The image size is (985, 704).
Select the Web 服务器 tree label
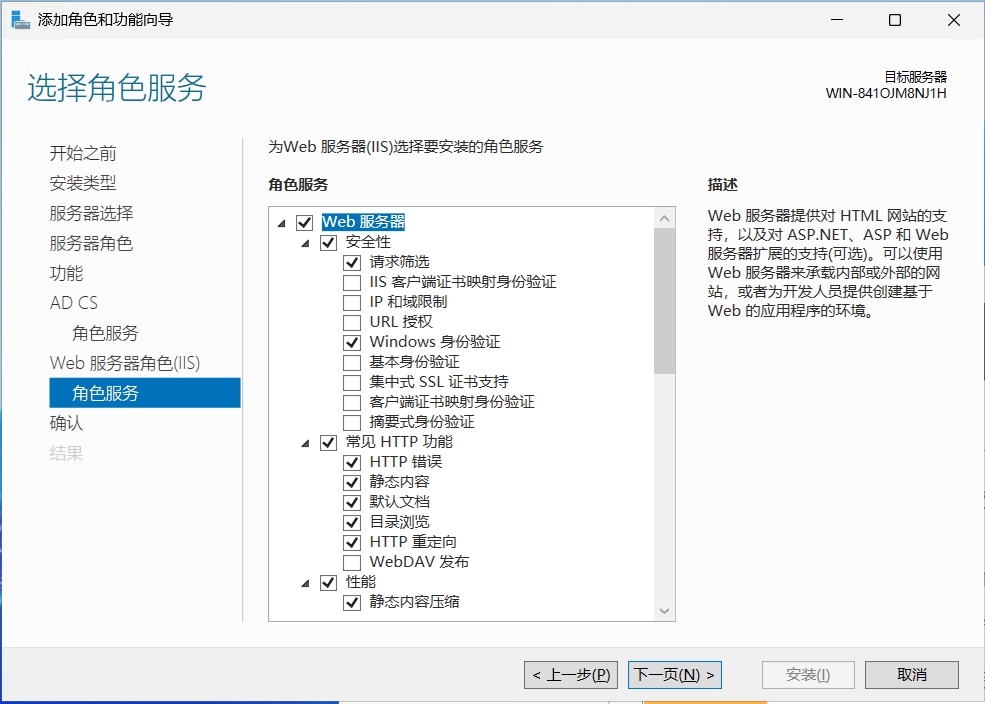tap(363, 222)
